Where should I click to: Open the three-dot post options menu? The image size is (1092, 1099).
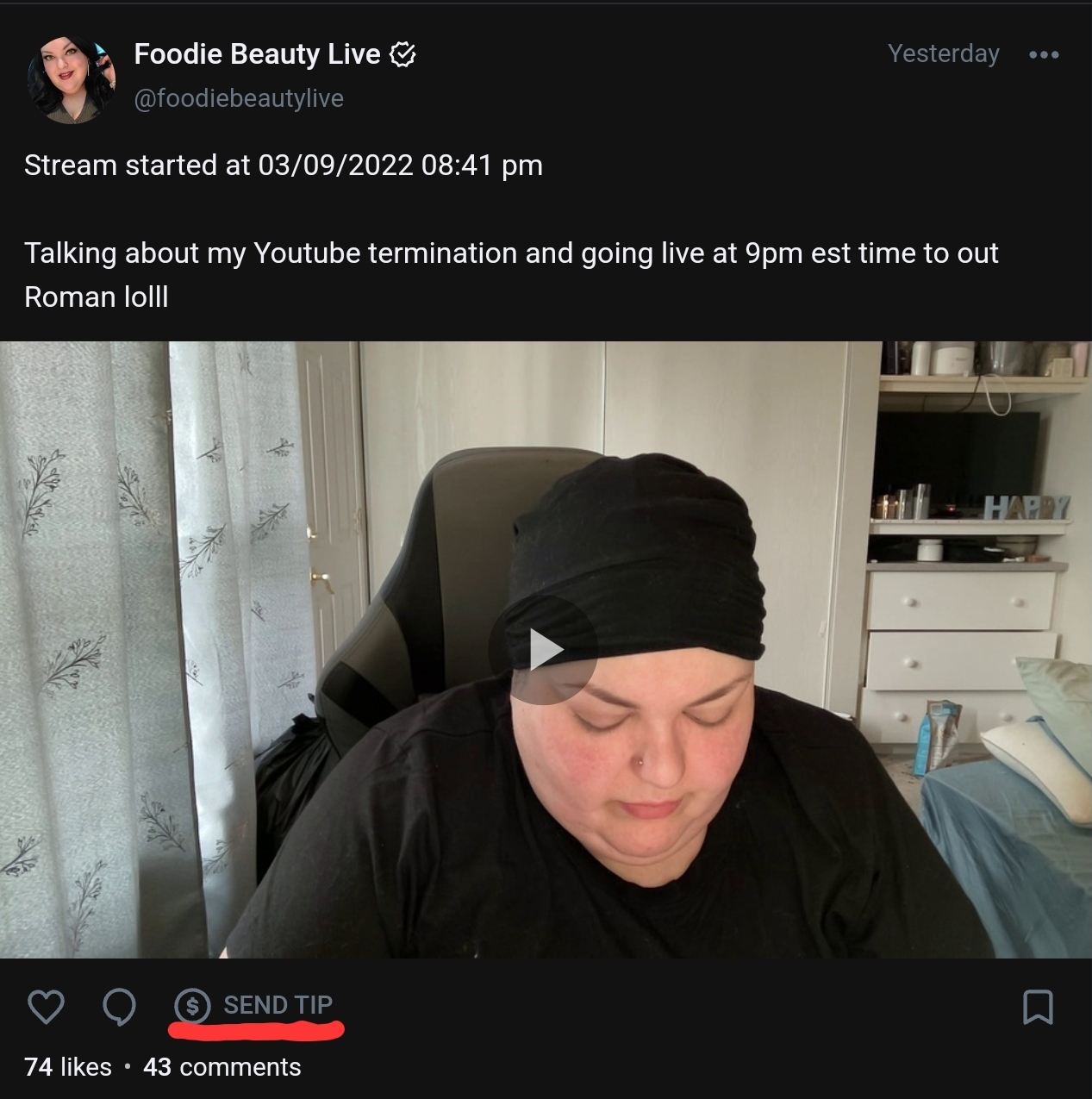[x=1044, y=54]
